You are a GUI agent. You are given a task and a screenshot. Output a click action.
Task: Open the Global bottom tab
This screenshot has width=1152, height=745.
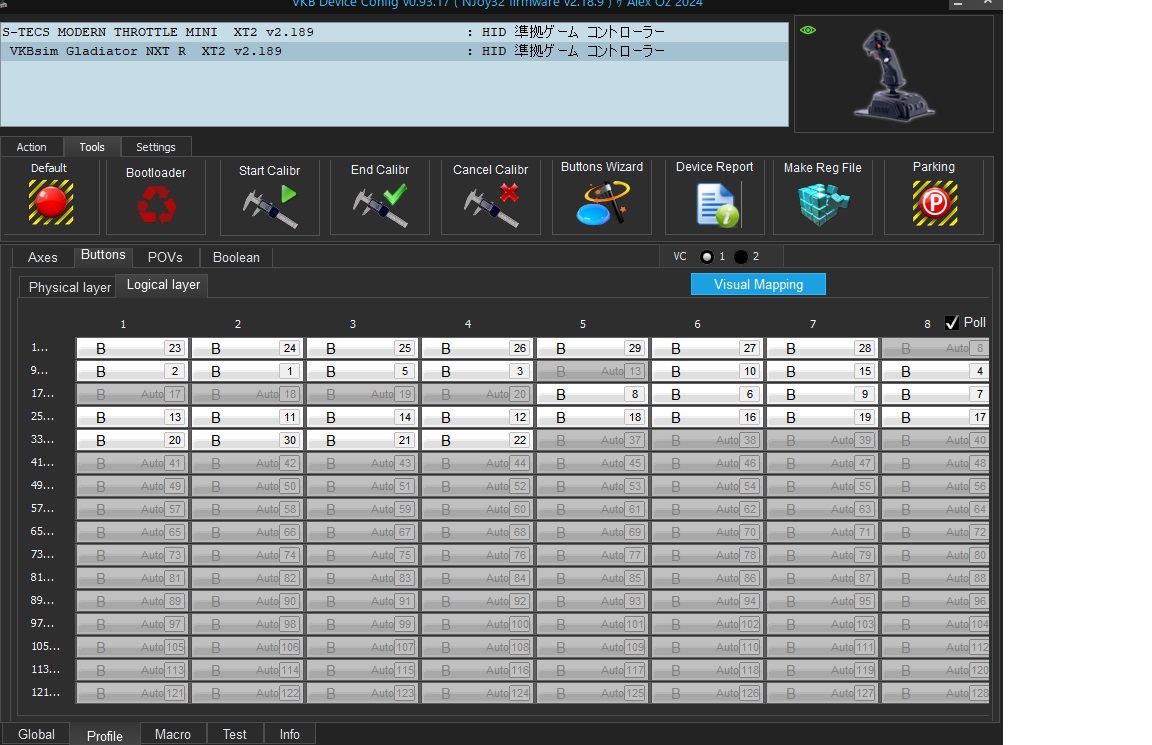pyautogui.click(x=36, y=734)
